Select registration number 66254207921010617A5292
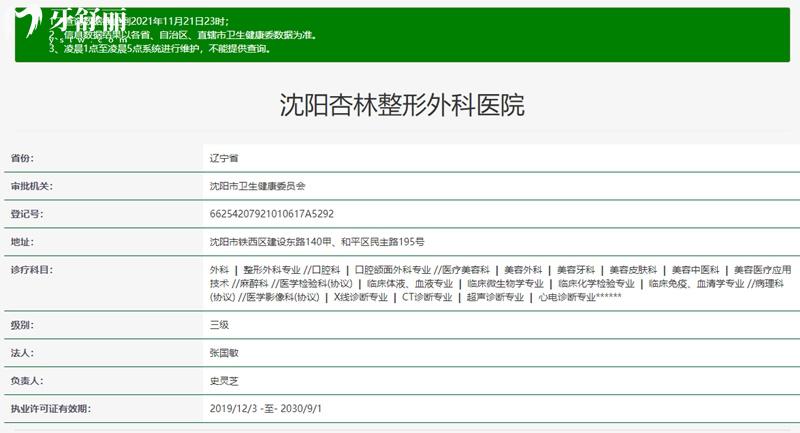The width and height of the screenshot is (800, 433). pos(272,214)
